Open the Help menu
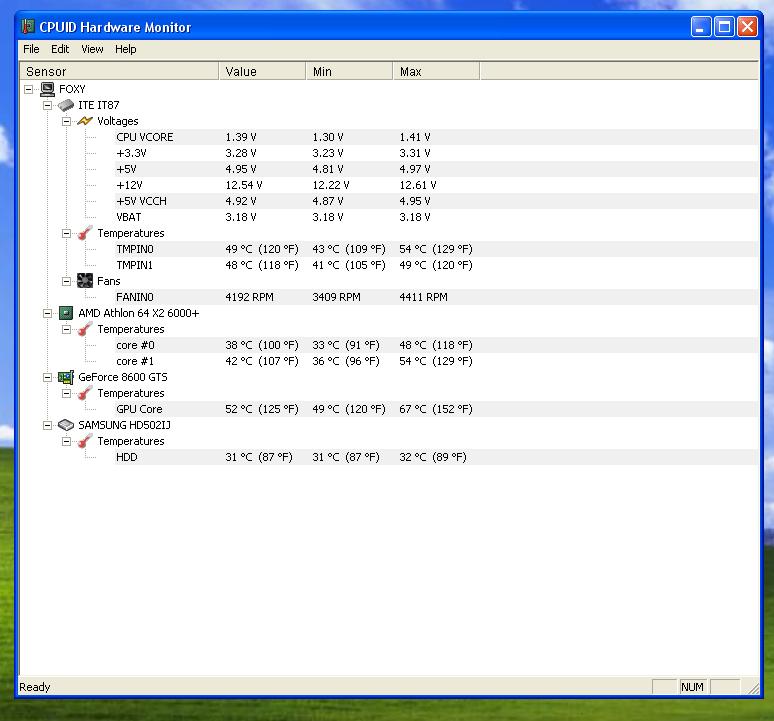This screenshot has height=721, width=774. click(126, 49)
